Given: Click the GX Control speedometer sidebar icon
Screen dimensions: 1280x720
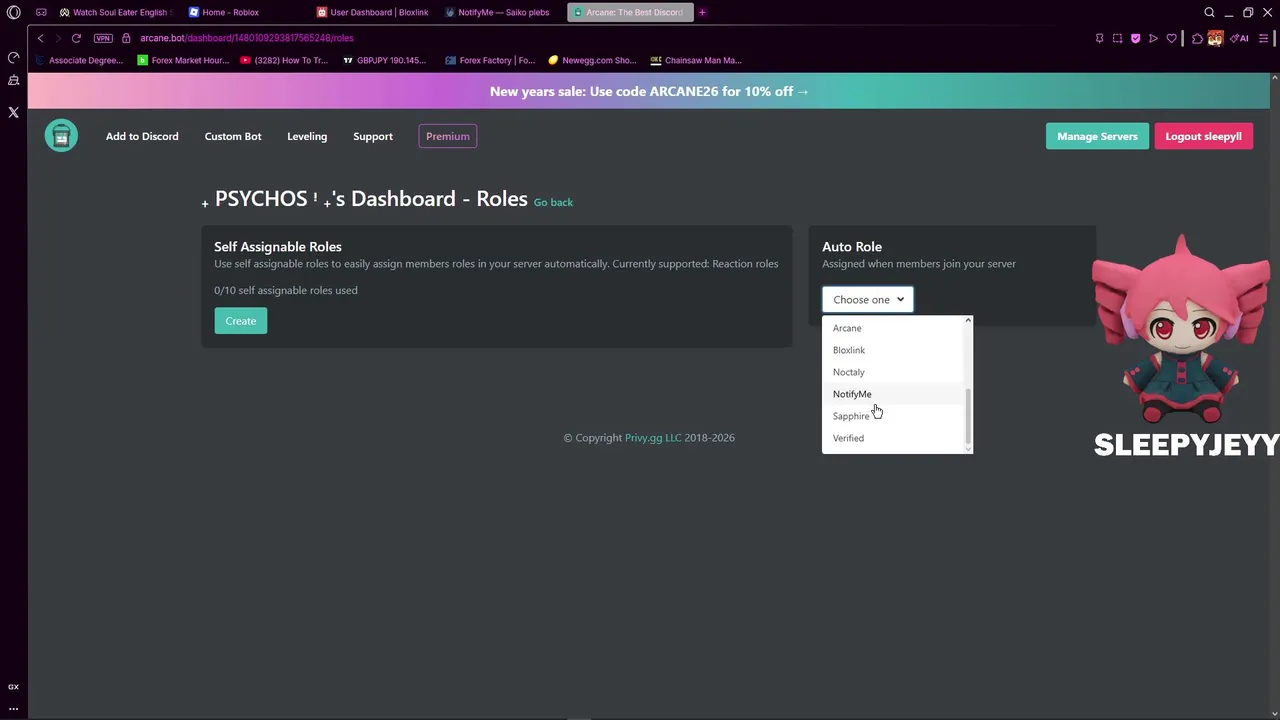Looking at the screenshot, I should pos(13,57).
